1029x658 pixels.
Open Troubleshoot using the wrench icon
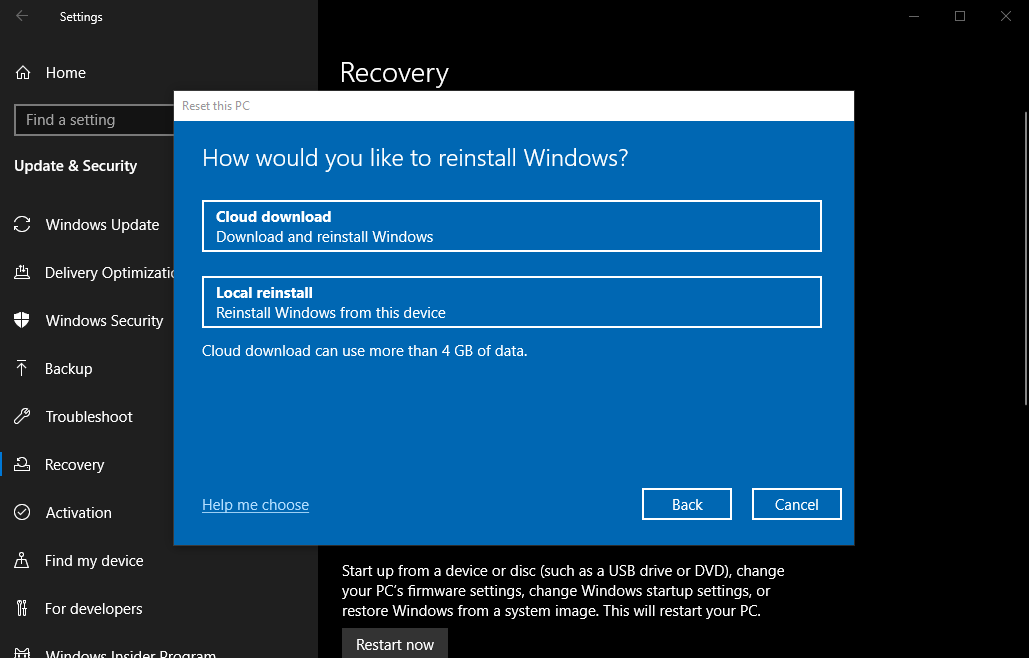tap(22, 417)
